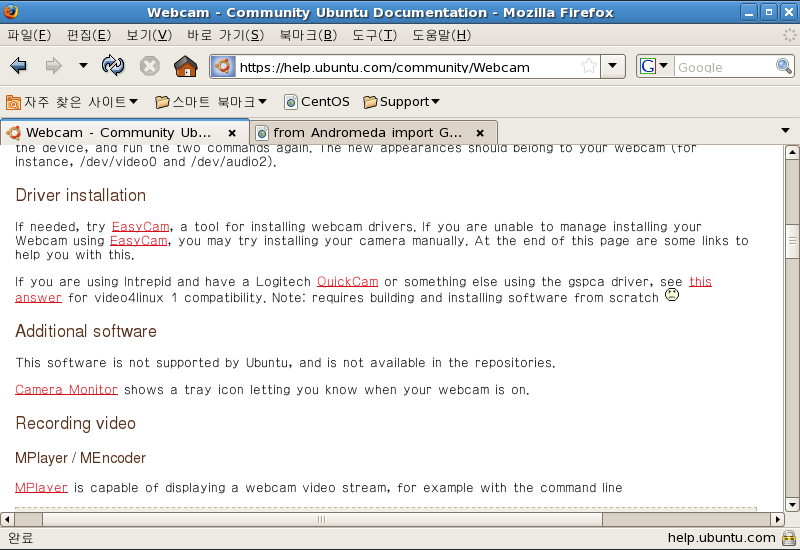The height and width of the screenshot is (550, 800).
Task: Maximize the Firefox window
Action: click(769, 12)
